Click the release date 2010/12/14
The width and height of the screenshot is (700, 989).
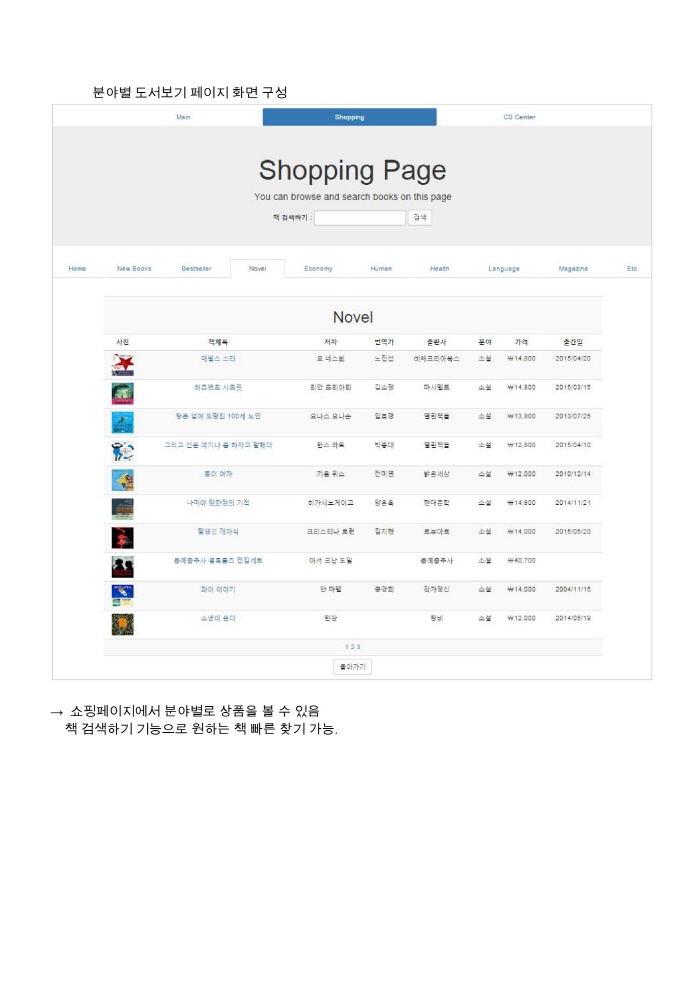pos(573,474)
